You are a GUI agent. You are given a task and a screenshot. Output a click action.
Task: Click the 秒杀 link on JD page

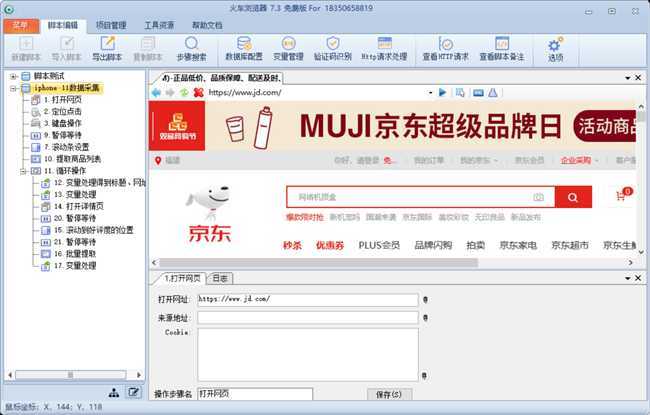(292, 245)
